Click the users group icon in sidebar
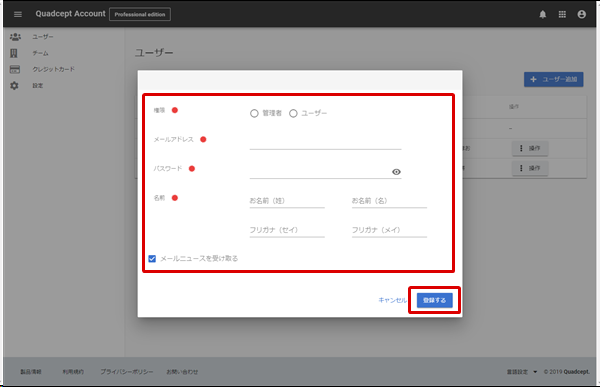The width and height of the screenshot is (600, 387). 15,37
